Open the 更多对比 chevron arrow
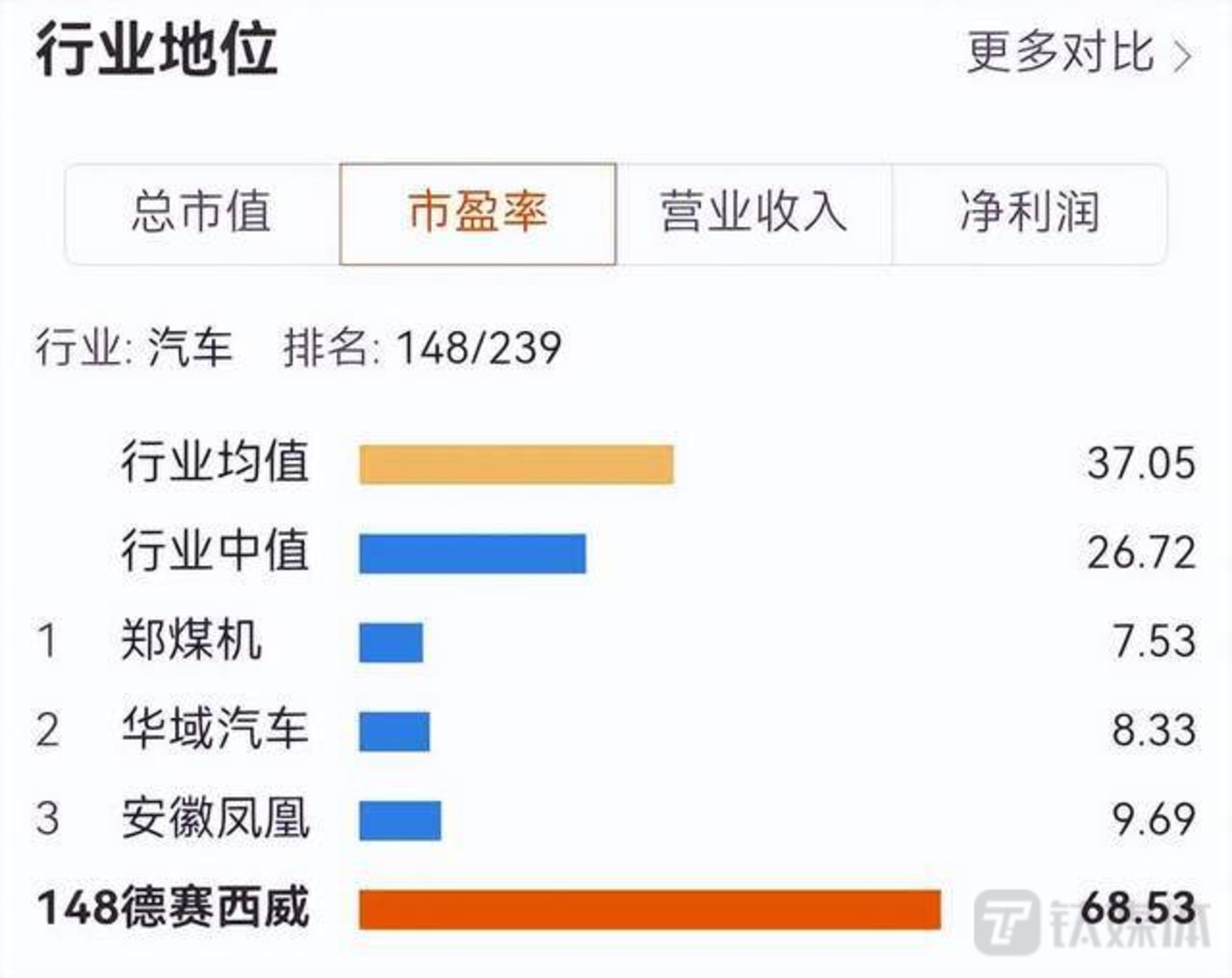 1184,55
